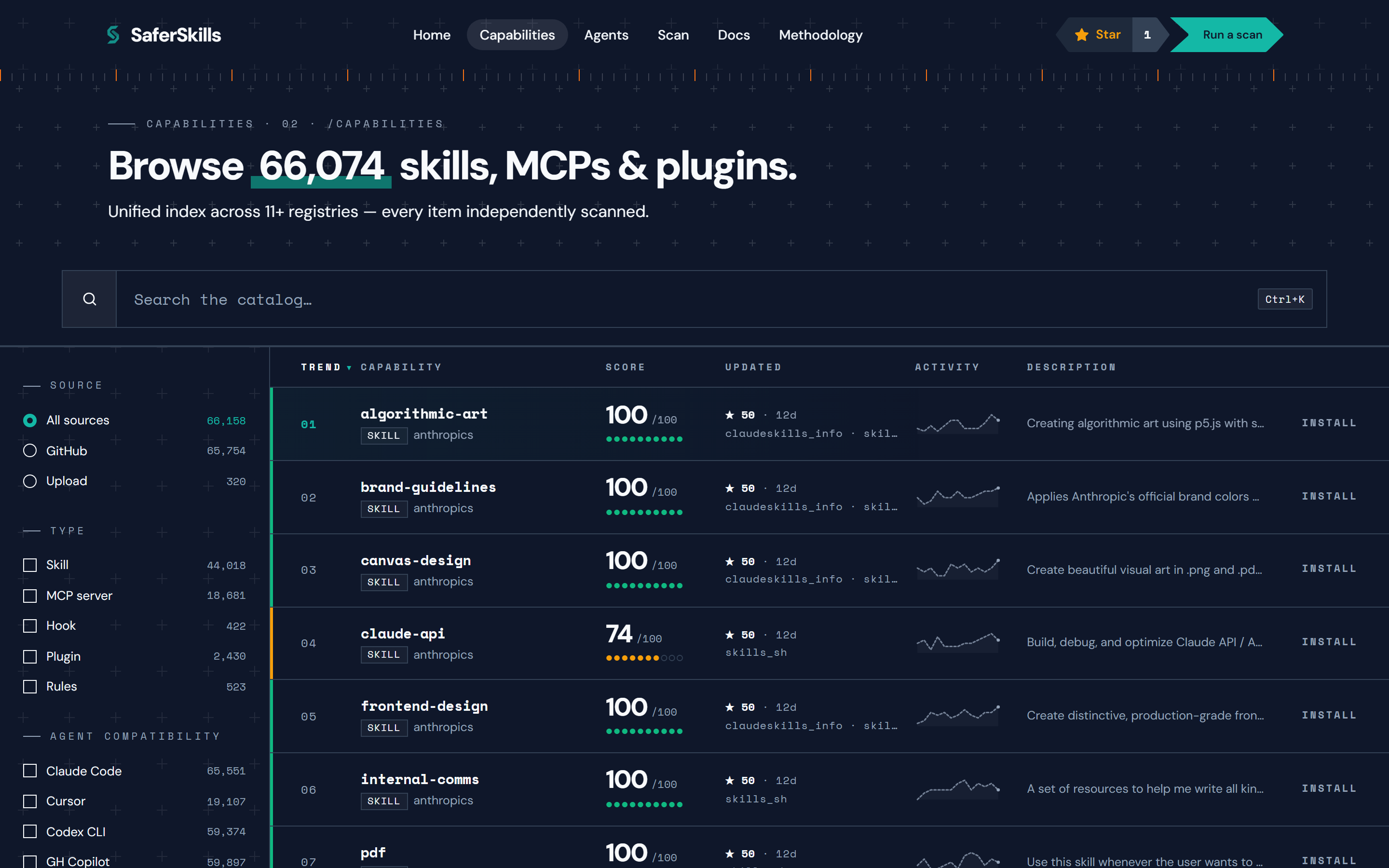Open the Docs nav item
The height and width of the screenshot is (868, 1389).
tap(734, 35)
